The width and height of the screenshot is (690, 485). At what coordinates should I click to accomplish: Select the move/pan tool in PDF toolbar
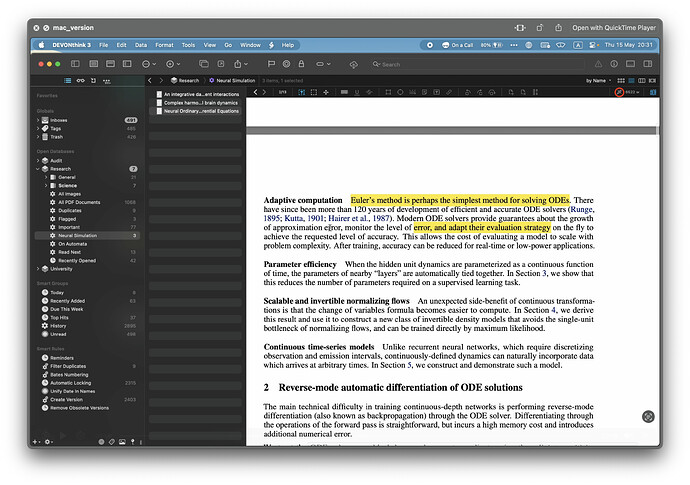pos(326,92)
